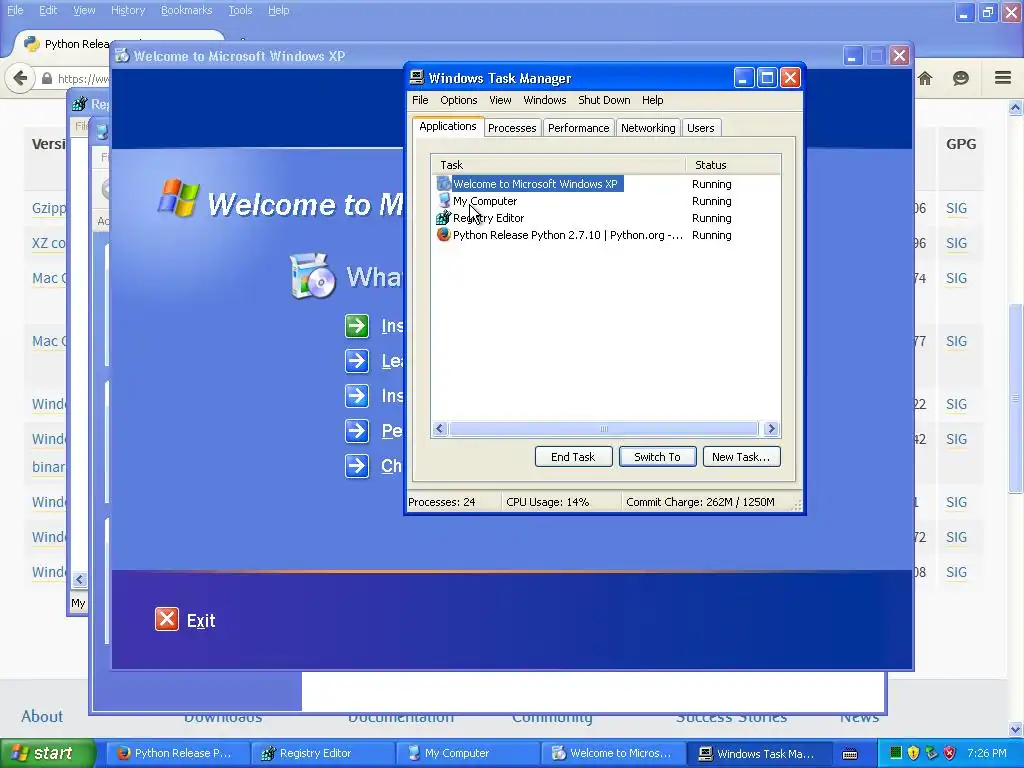The width and height of the screenshot is (1024, 768).
Task: Click the green arrow icon in Welcome window
Action: click(x=357, y=326)
